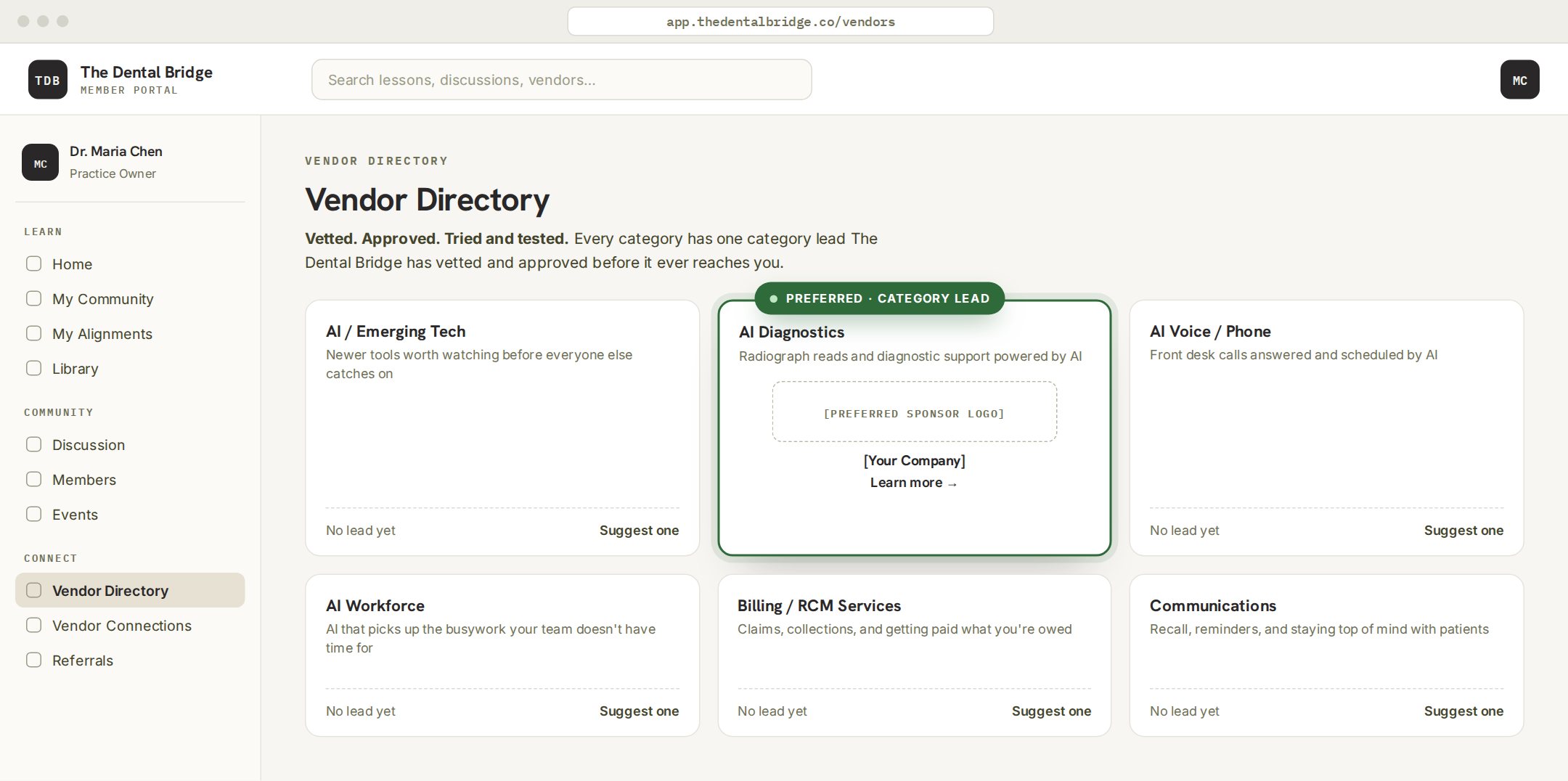
Task: Click the AI Workforce card title
Action: point(375,606)
